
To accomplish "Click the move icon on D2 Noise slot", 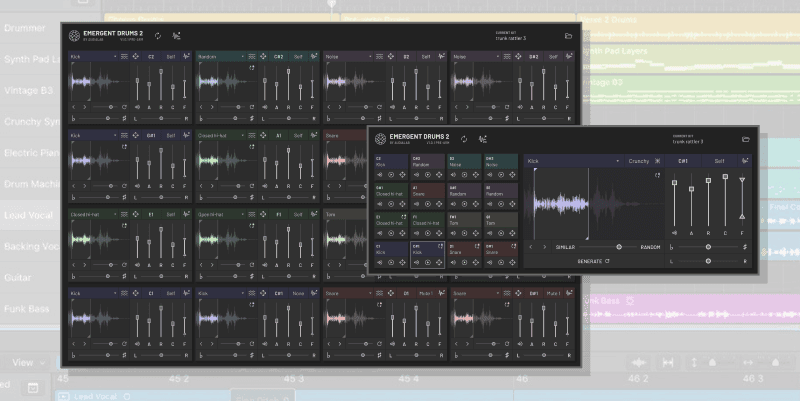I will (x=391, y=57).
